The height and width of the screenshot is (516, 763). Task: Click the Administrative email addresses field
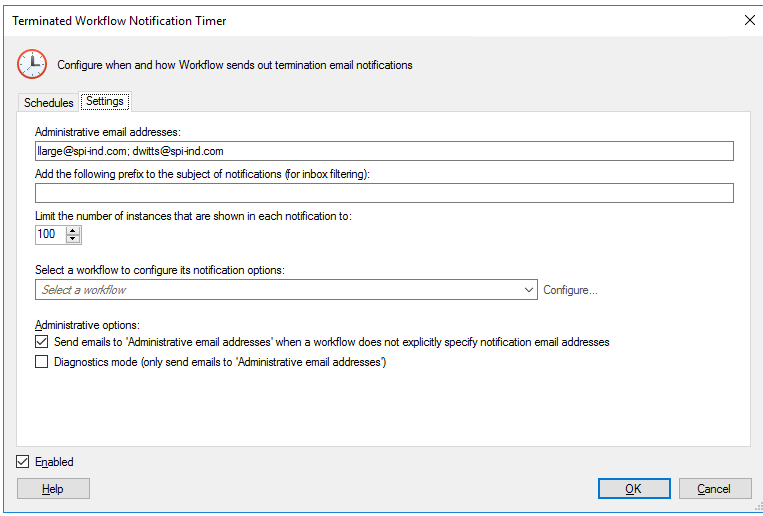click(x=384, y=151)
